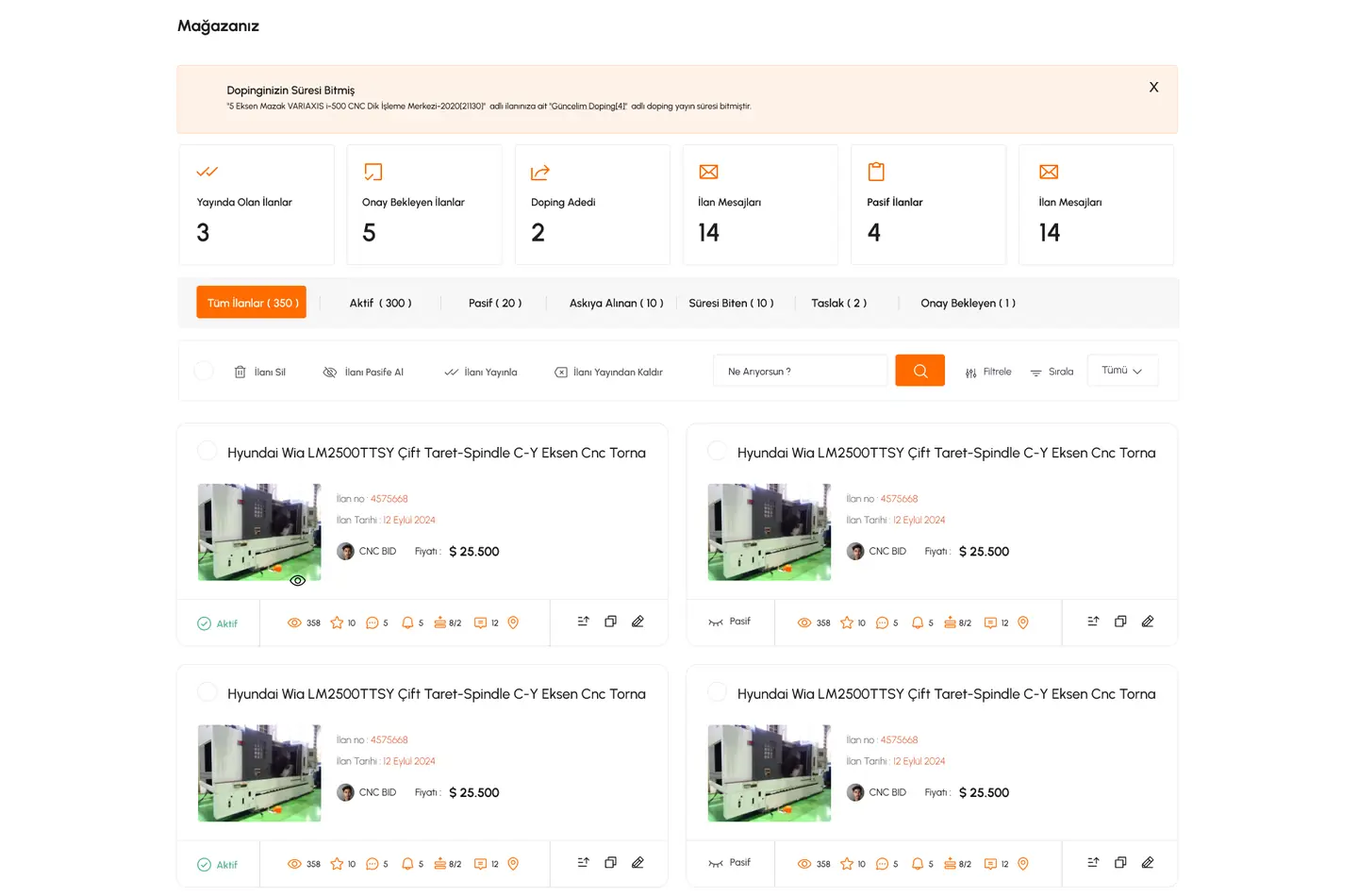This screenshot has width=1358, height=896.
Task: Switch to the Askıya Alınan ( 10 ) tab
Action: click(x=616, y=303)
